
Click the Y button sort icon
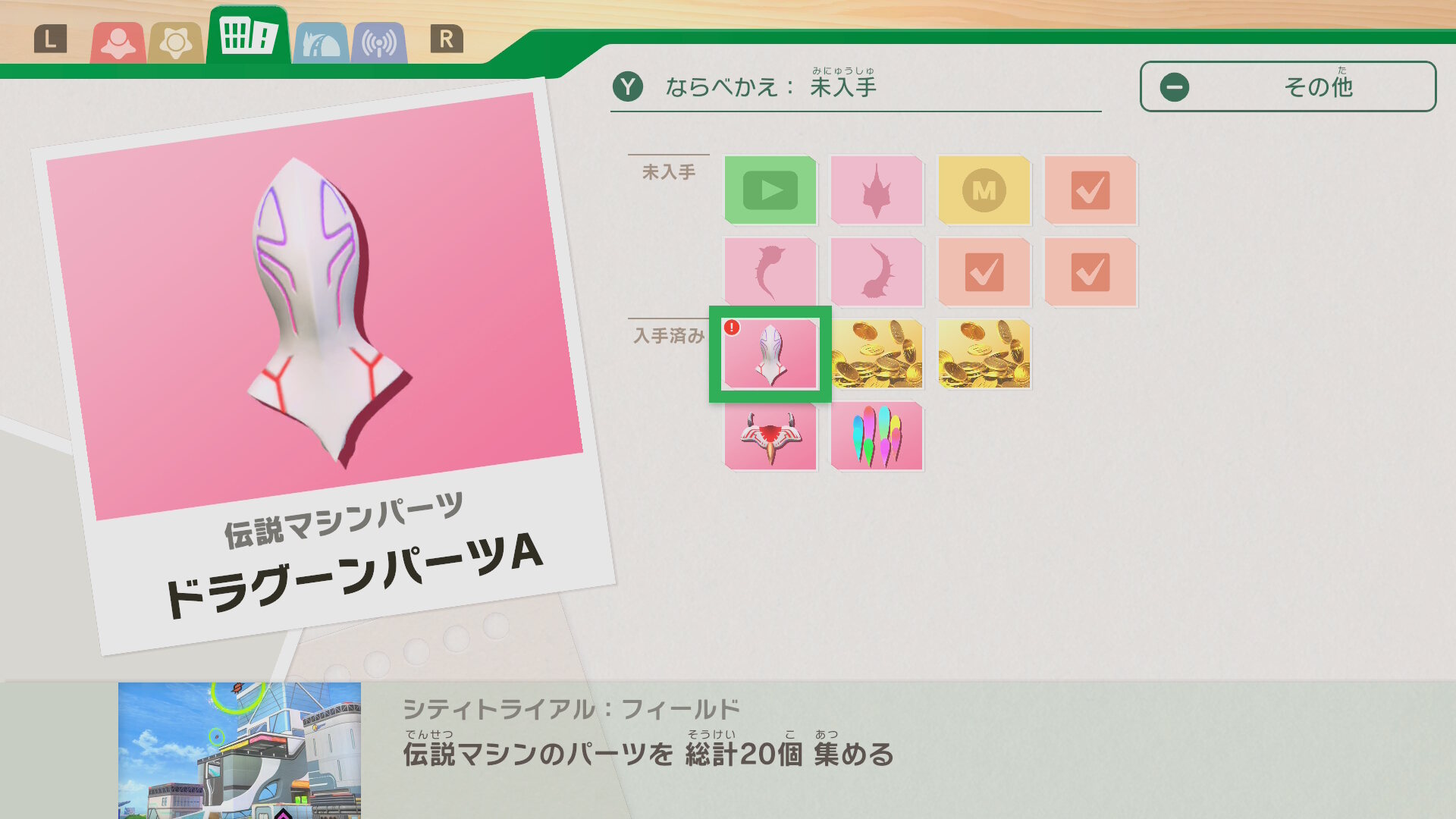tap(628, 87)
